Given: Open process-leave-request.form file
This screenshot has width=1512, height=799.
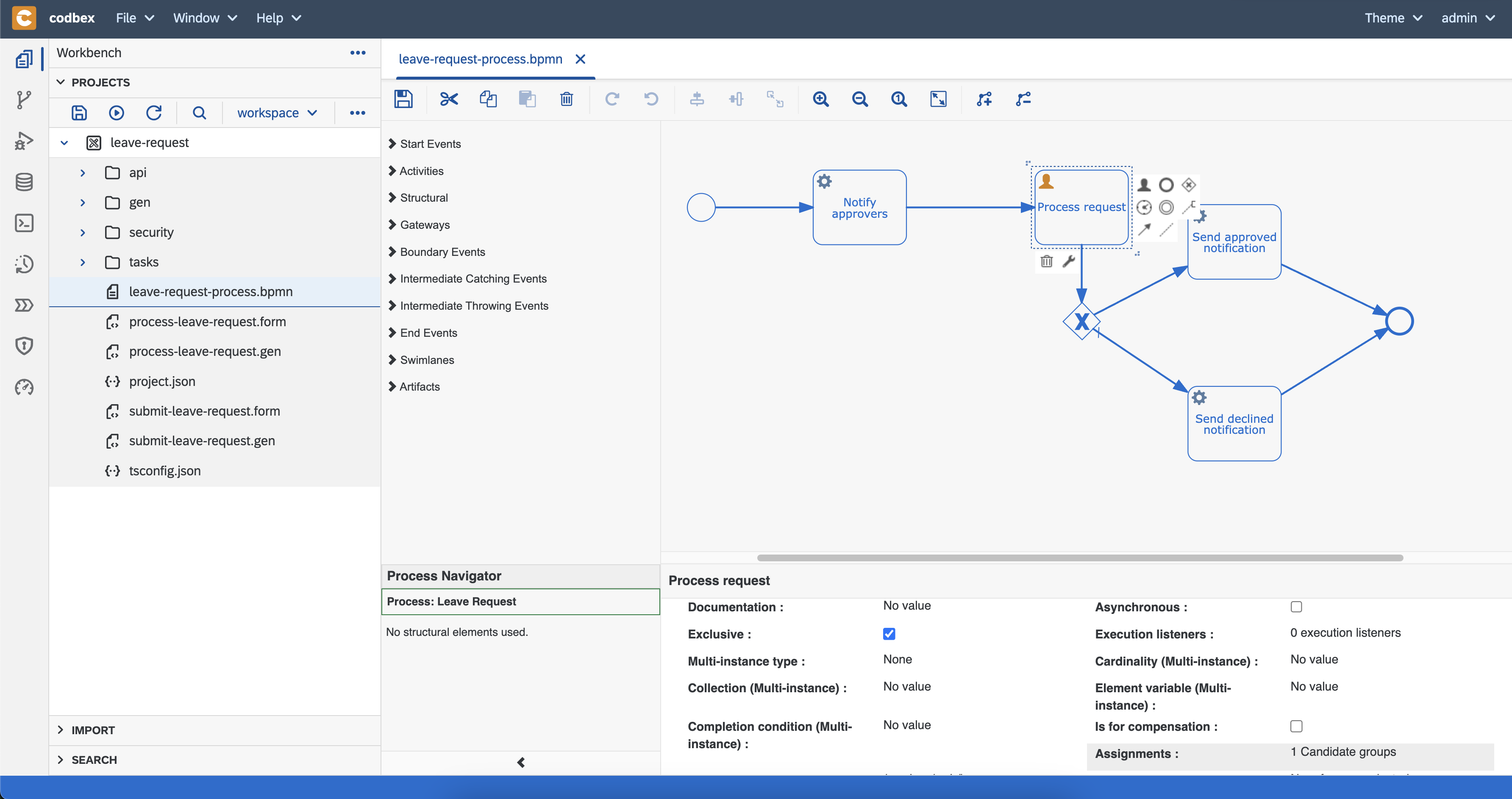Looking at the screenshot, I should [x=207, y=322].
